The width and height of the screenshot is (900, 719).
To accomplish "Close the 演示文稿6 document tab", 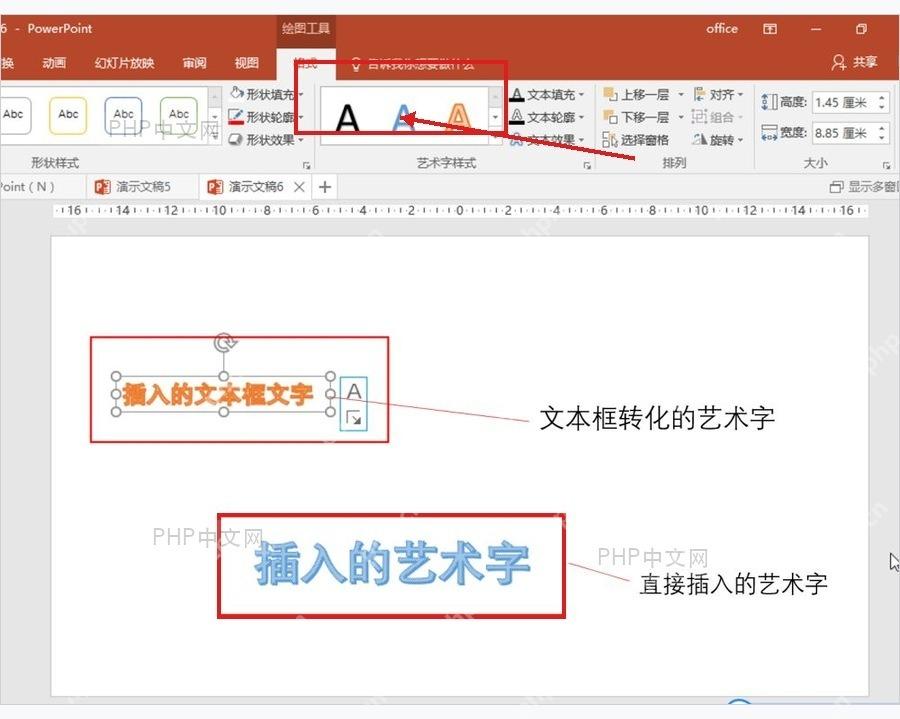I will pos(299,186).
